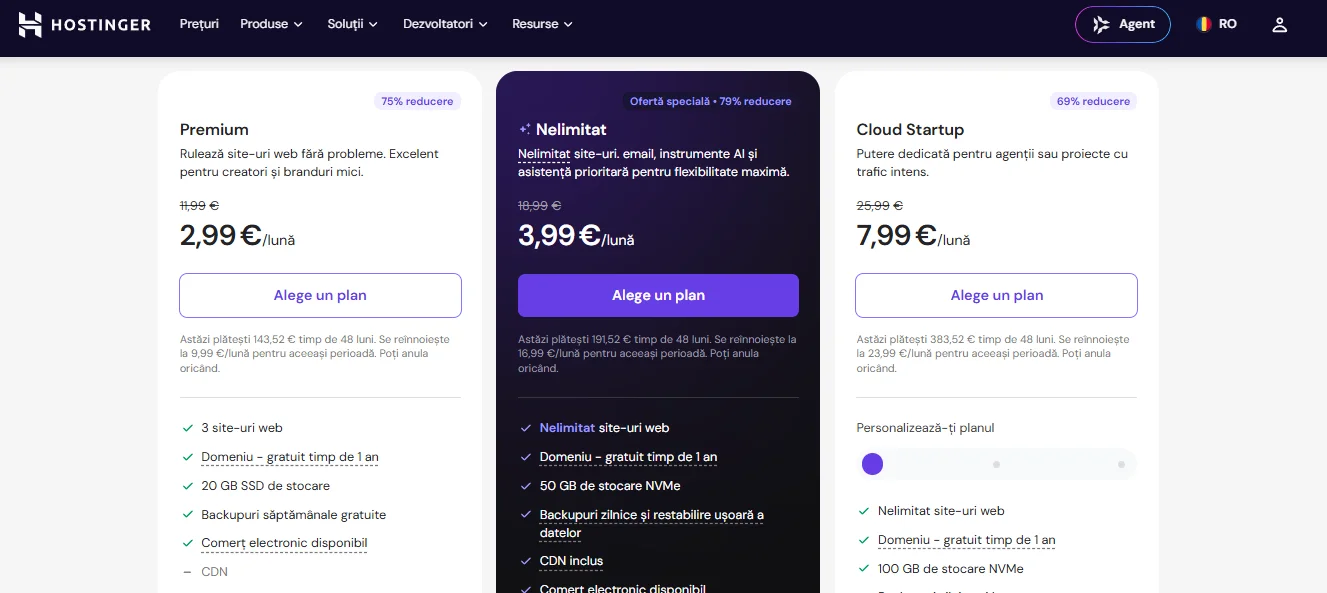1327x593 pixels.
Task: Click the Ofertă specială 79% reducere badge
Action: pos(710,101)
